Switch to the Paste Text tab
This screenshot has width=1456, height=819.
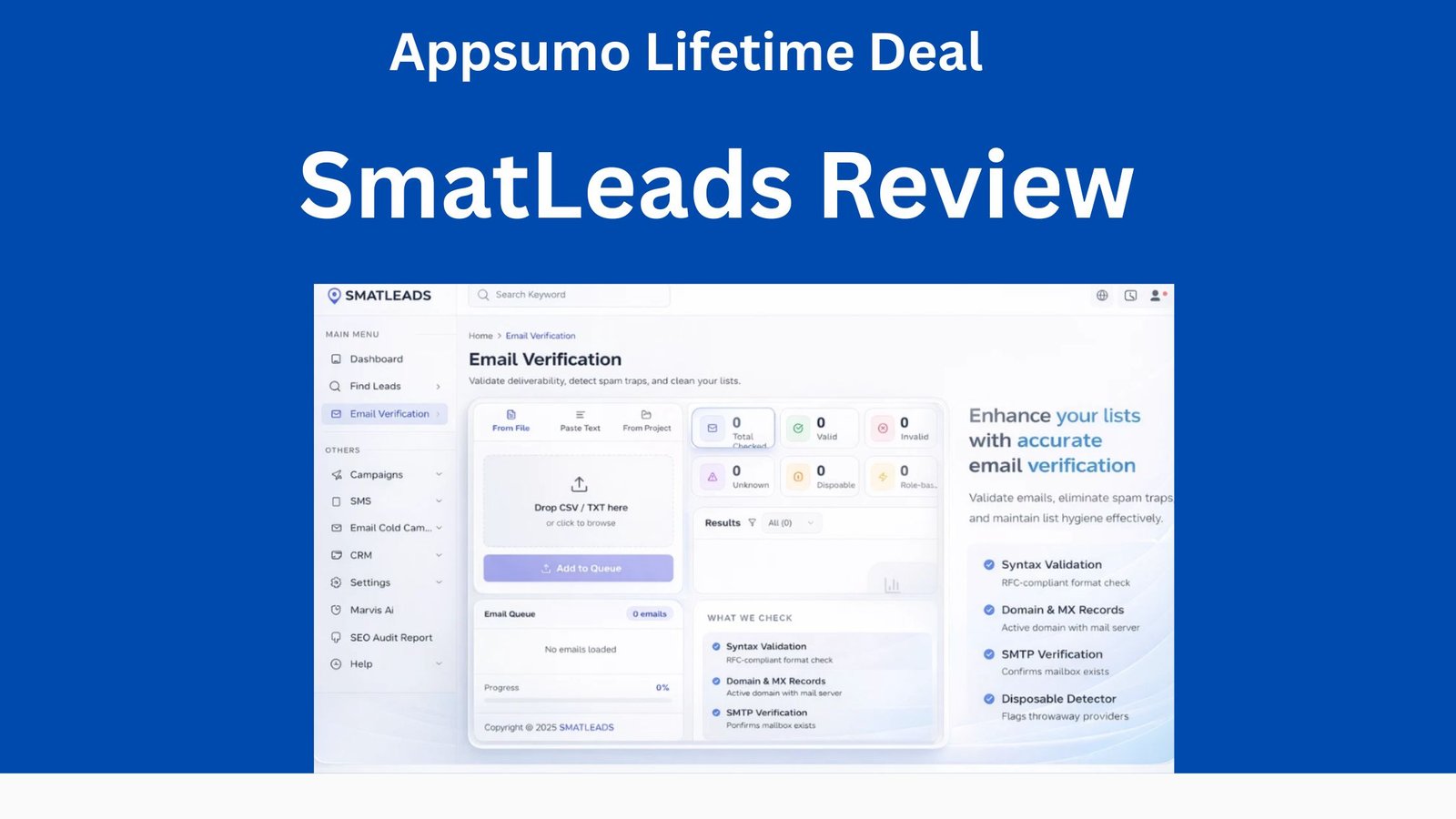click(x=580, y=421)
